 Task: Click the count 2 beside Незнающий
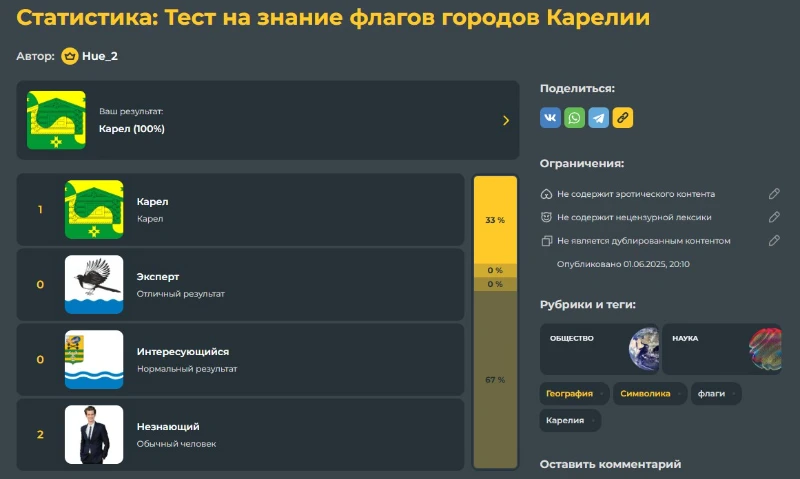[40, 435]
